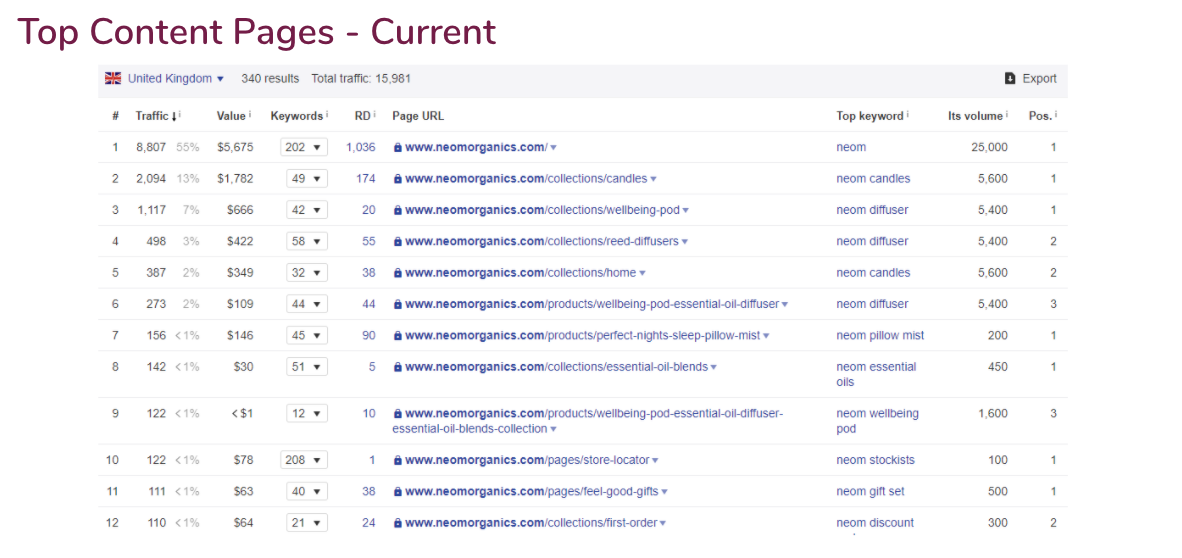Click the traffic value 8,807

(151, 148)
